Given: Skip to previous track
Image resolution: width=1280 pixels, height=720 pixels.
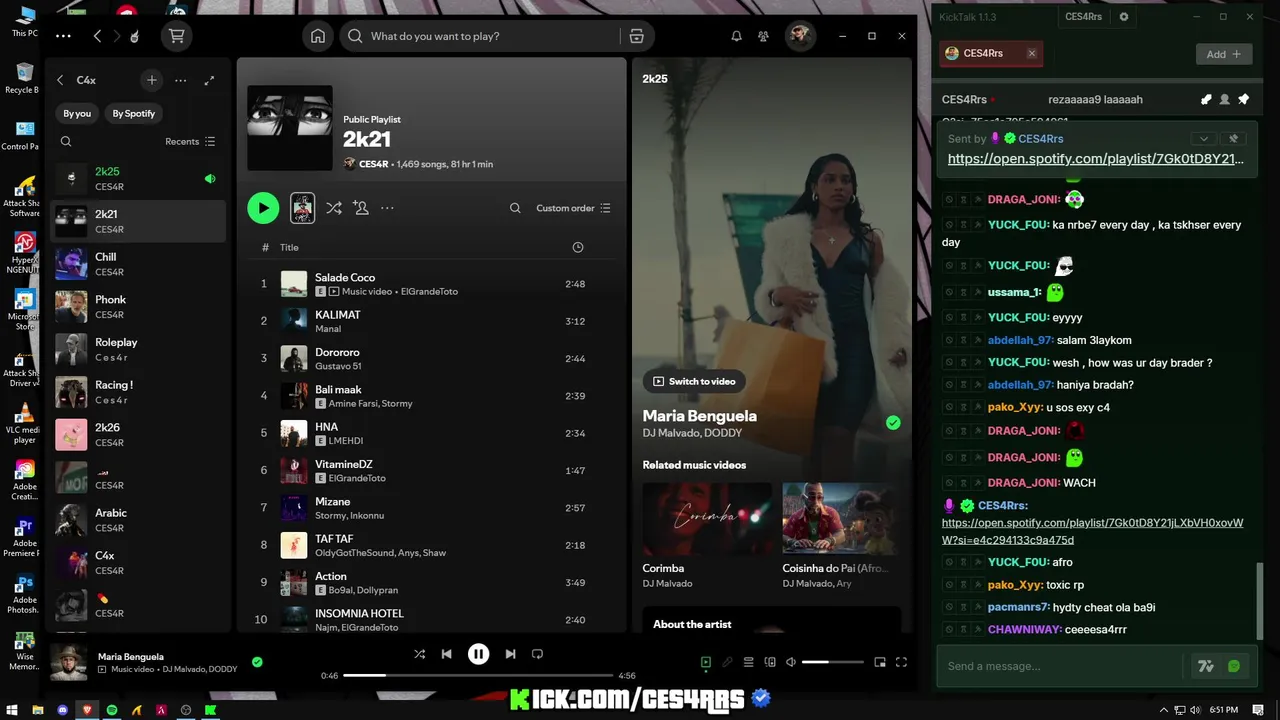Looking at the screenshot, I should pyautogui.click(x=447, y=654).
